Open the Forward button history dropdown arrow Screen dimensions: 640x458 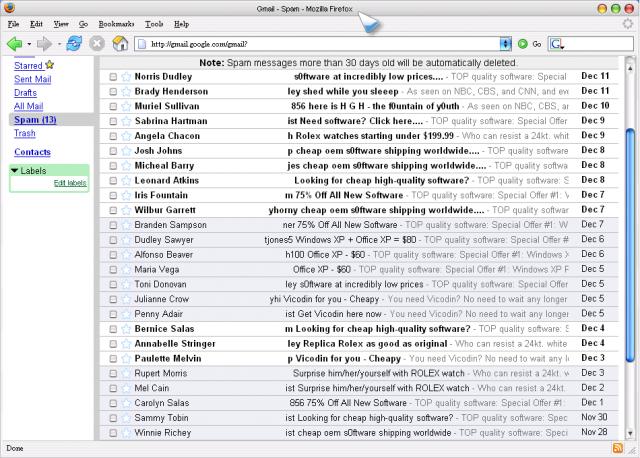59,44
